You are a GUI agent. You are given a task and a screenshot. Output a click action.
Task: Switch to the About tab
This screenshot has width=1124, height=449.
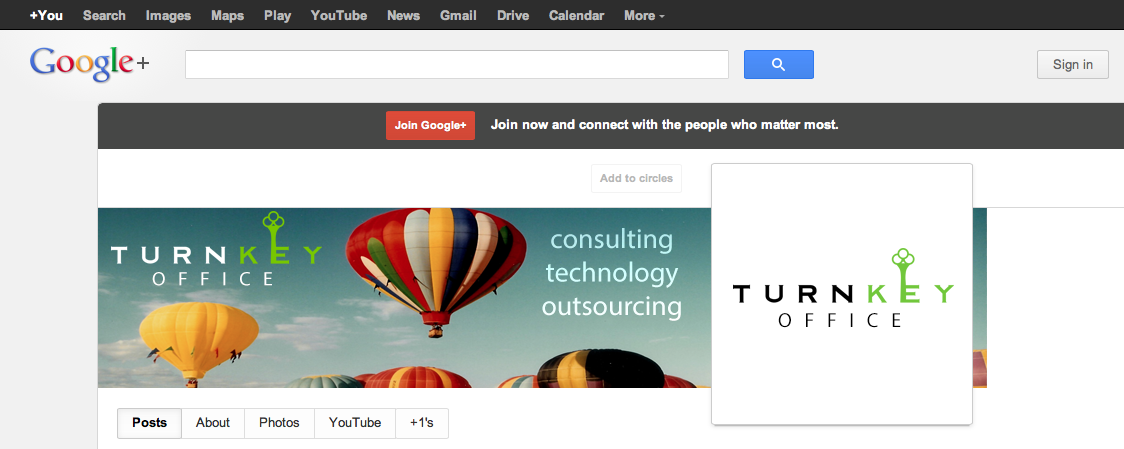point(213,423)
